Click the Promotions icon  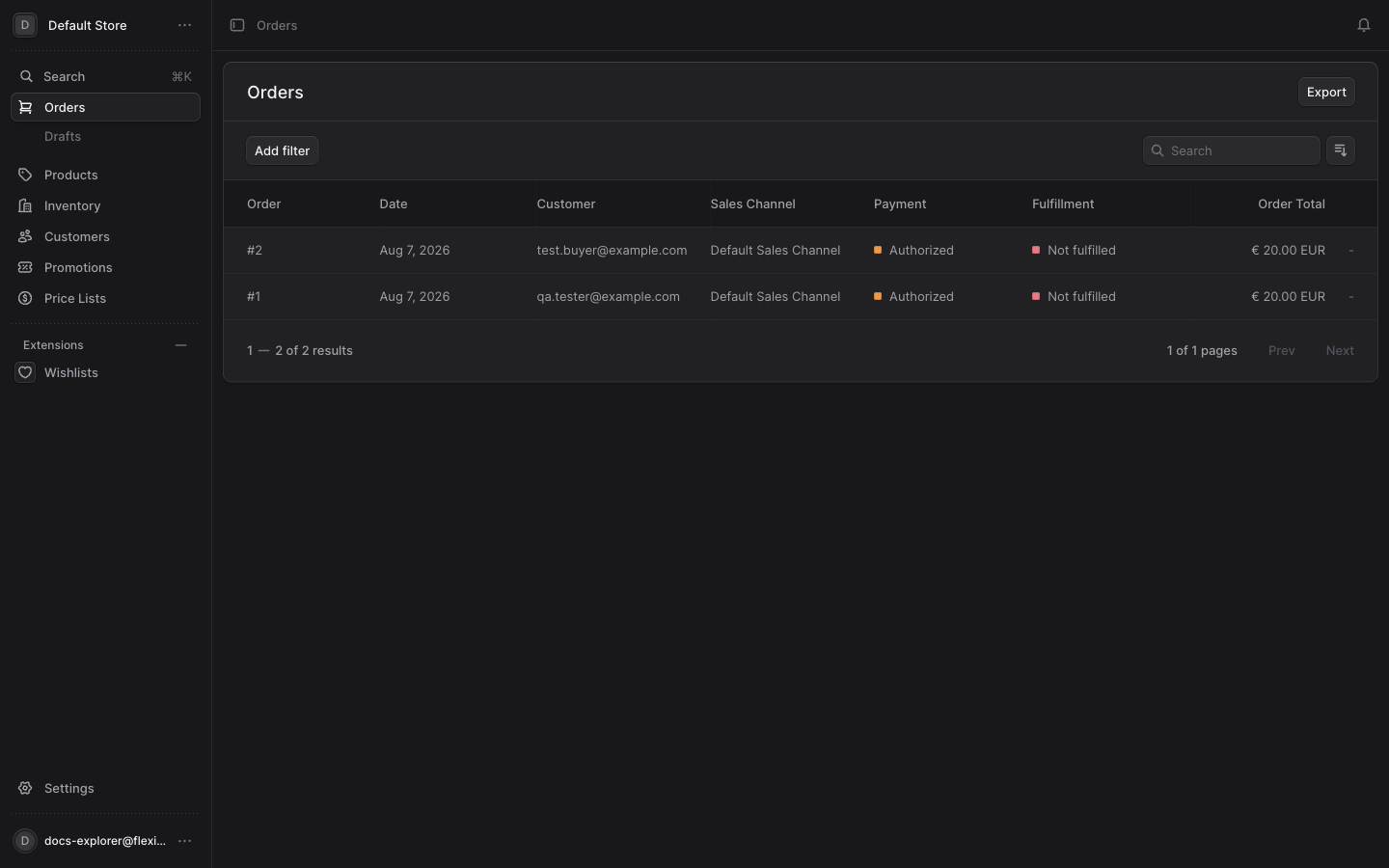pyautogui.click(x=26, y=267)
